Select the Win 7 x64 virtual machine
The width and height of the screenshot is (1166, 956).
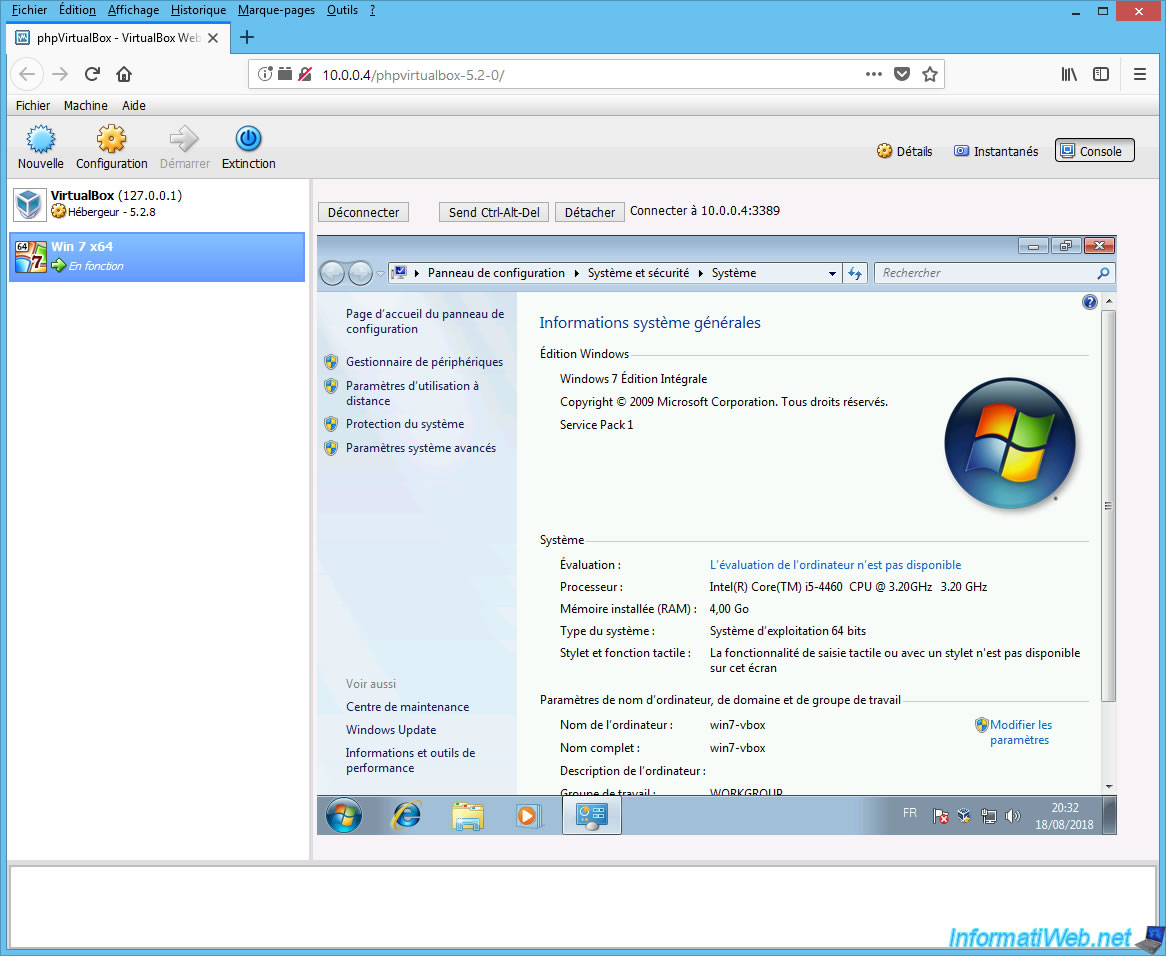tap(157, 256)
